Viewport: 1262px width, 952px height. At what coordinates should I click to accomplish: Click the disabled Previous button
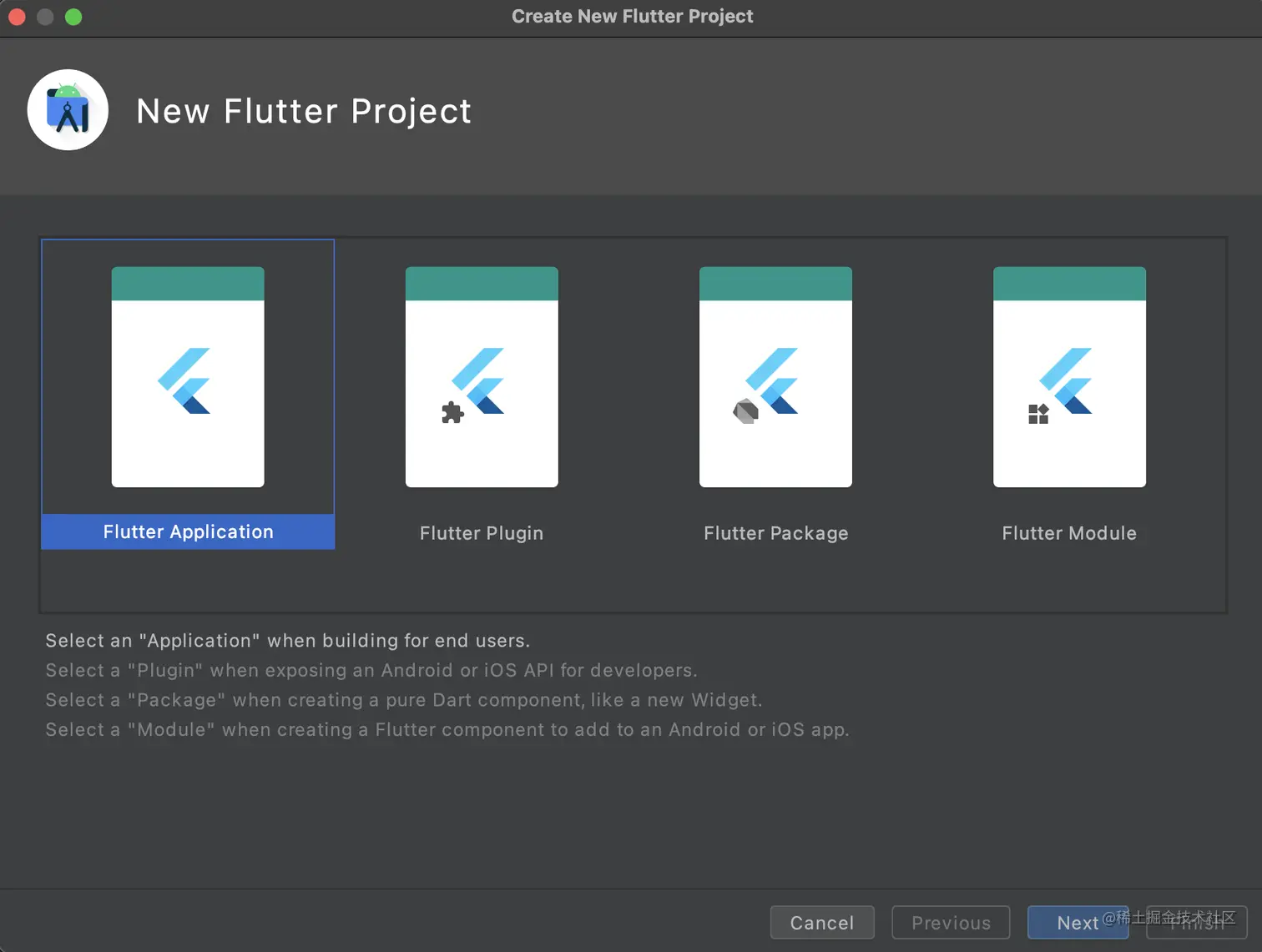tap(951, 923)
